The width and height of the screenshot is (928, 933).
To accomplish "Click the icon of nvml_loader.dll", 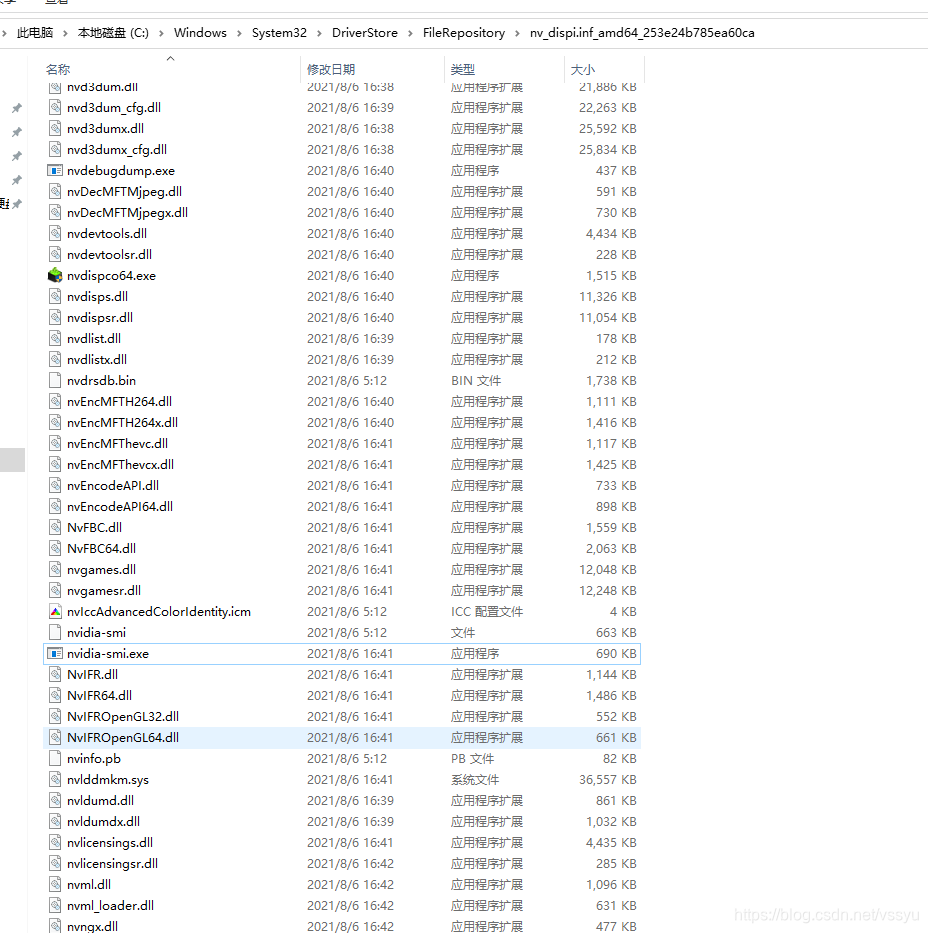I will (x=55, y=906).
